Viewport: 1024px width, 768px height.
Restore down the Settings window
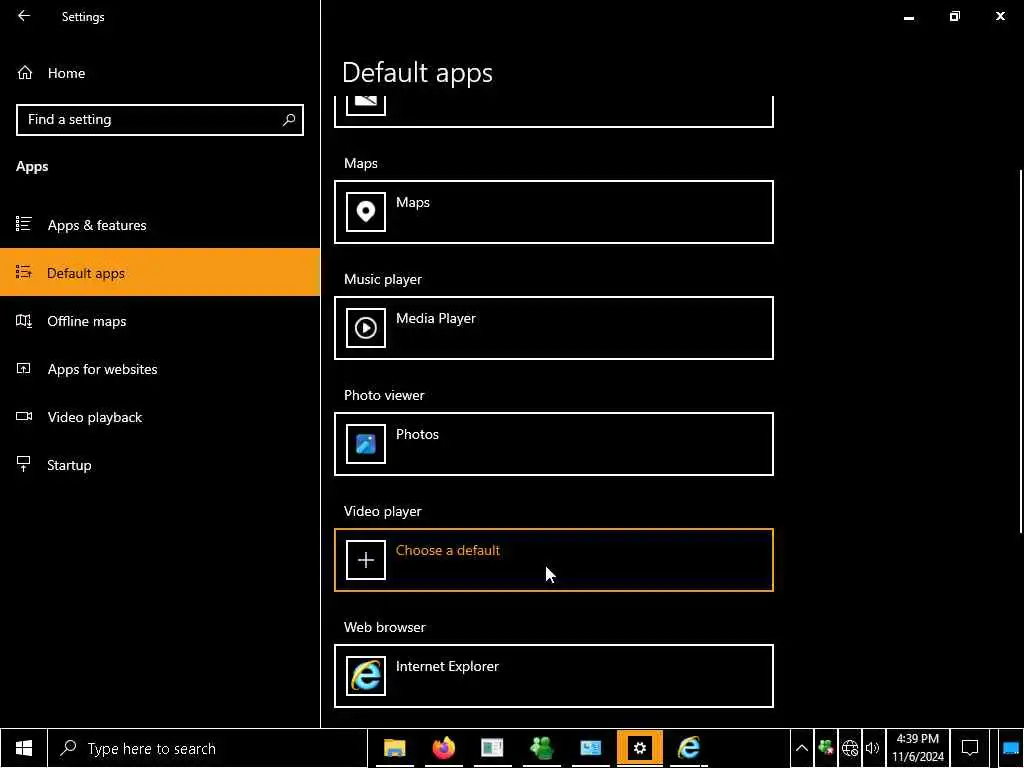(x=954, y=16)
